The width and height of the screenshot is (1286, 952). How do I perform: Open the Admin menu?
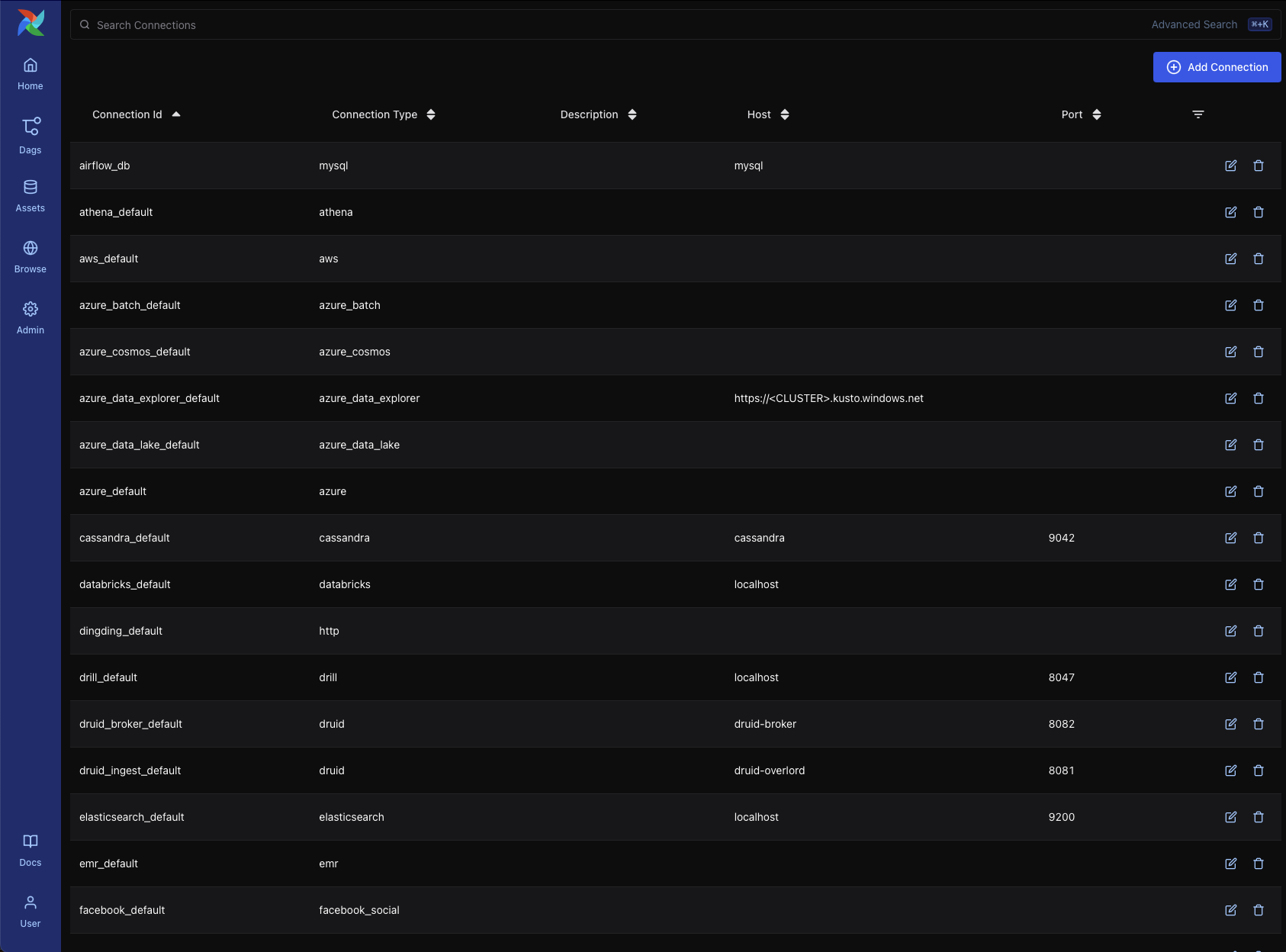click(x=31, y=317)
